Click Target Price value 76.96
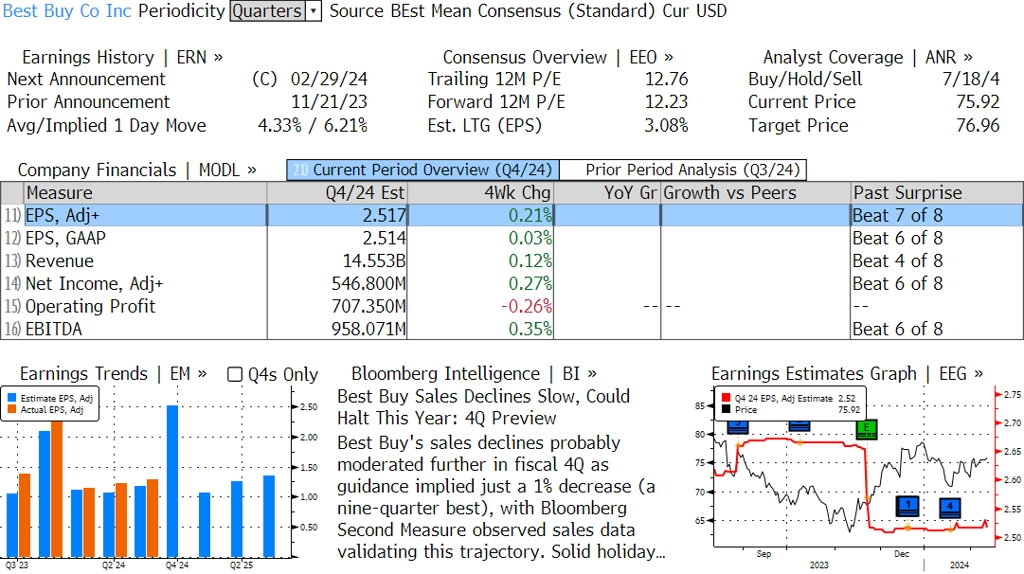 pyautogui.click(x=978, y=125)
